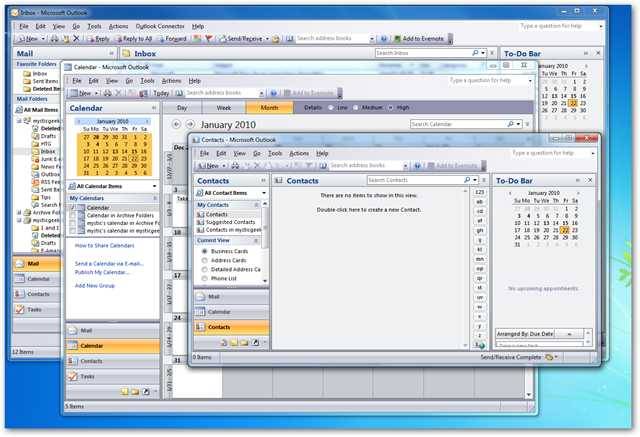Screen dimensions: 640x437
Task: Click the Add to Evernote button in Inbox window
Action: pyautogui.click(x=419, y=39)
